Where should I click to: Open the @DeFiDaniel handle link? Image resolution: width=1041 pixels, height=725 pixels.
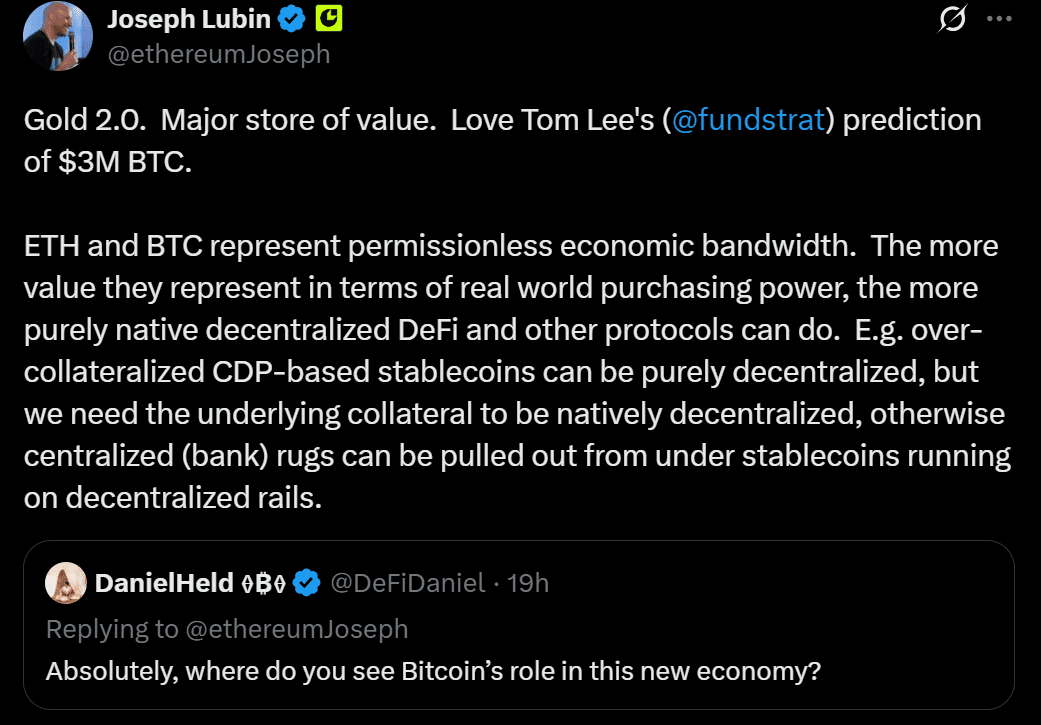pos(407,582)
